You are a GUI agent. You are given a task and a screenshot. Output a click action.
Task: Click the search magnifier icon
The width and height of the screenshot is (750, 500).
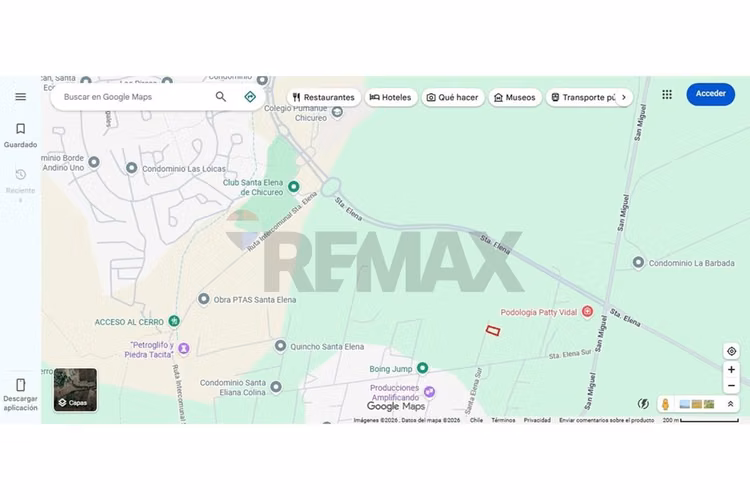(221, 97)
